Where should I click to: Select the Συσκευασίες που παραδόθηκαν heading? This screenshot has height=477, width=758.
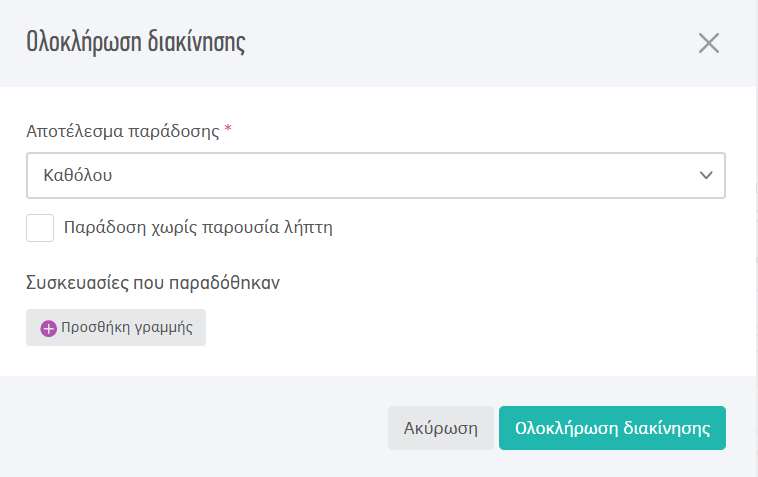pos(153,283)
